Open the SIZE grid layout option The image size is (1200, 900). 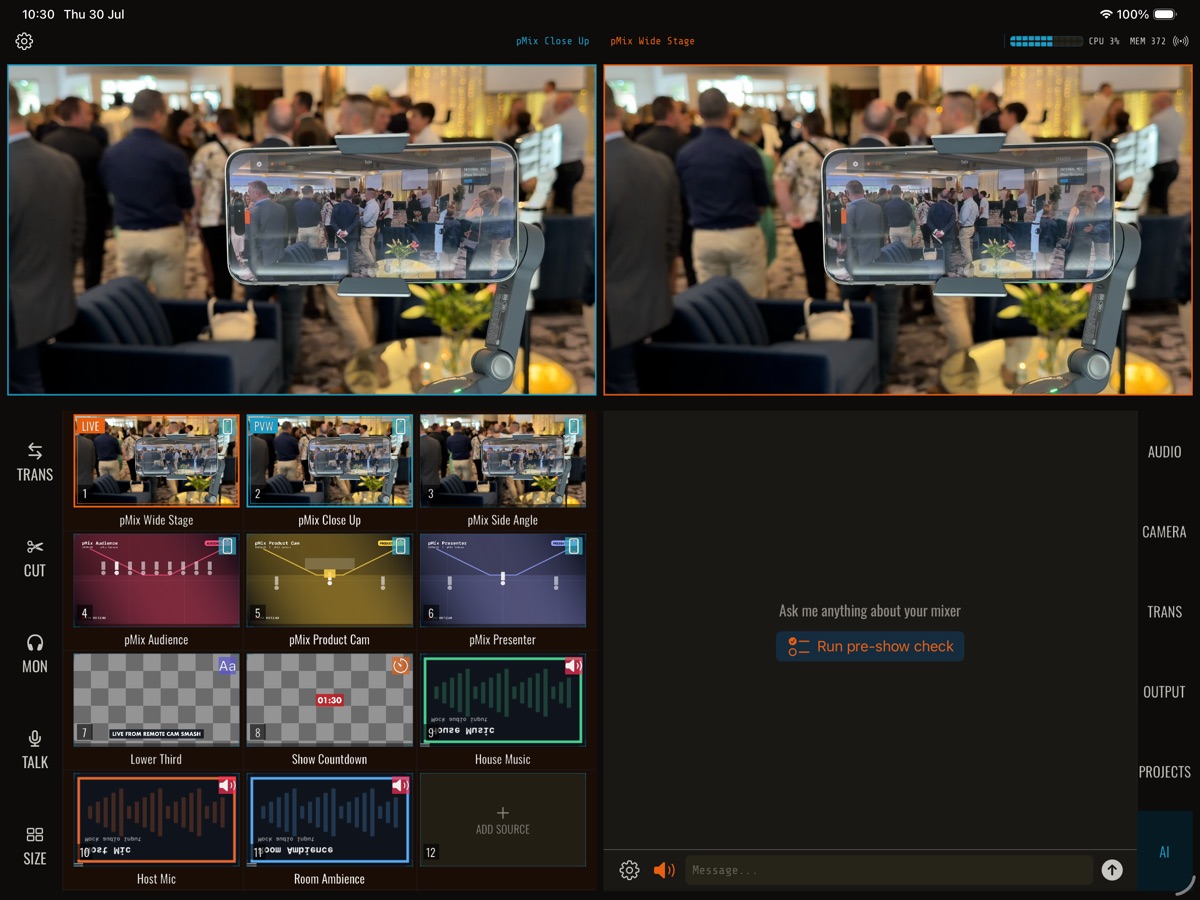[x=35, y=835]
